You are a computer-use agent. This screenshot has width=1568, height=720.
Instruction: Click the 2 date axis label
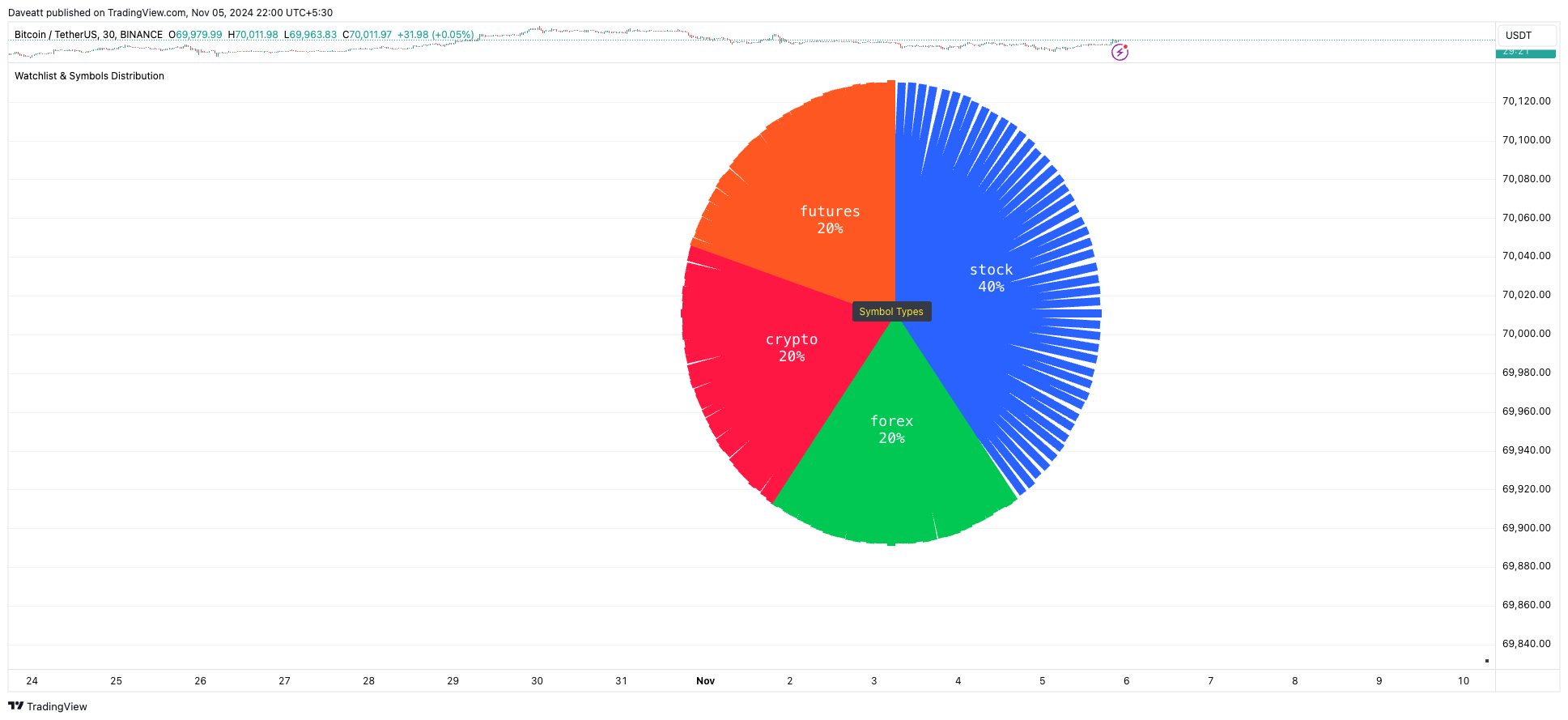click(x=790, y=681)
